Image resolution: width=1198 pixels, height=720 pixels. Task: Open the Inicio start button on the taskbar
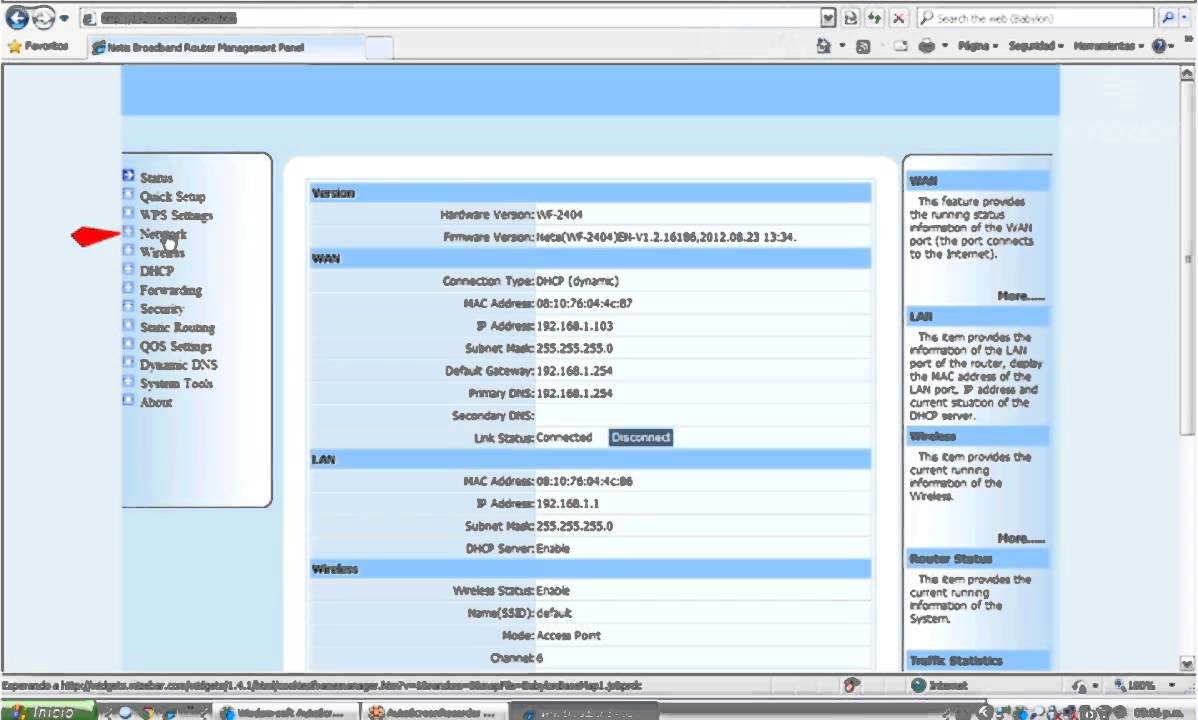pyautogui.click(x=47, y=712)
